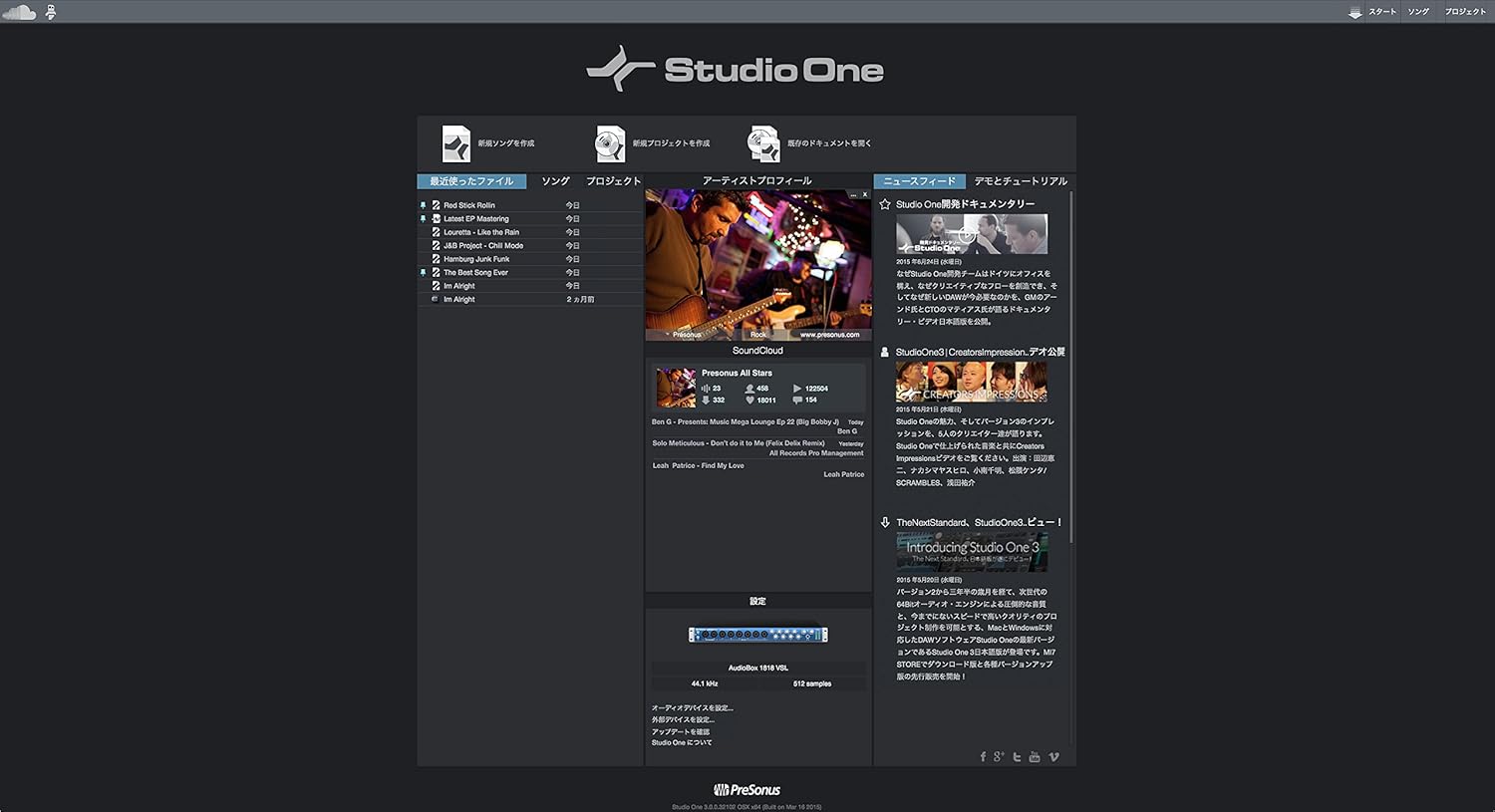Click 外部デバイスを設定... link

683,719
